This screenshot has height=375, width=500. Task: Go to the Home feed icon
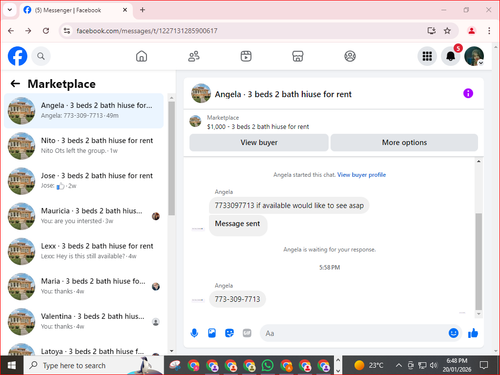pyautogui.click(x=141, y=56)
